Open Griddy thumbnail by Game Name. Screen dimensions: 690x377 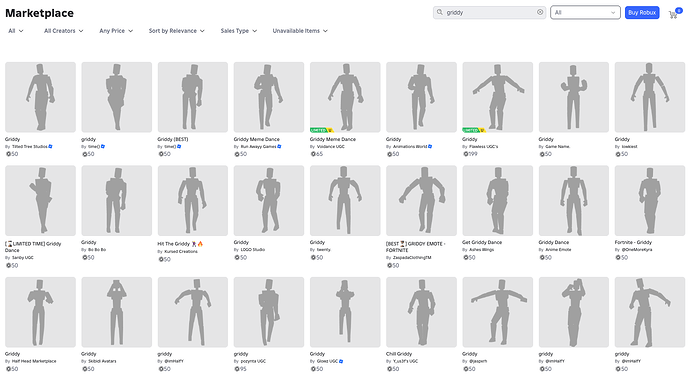click(x=574, y=97)
